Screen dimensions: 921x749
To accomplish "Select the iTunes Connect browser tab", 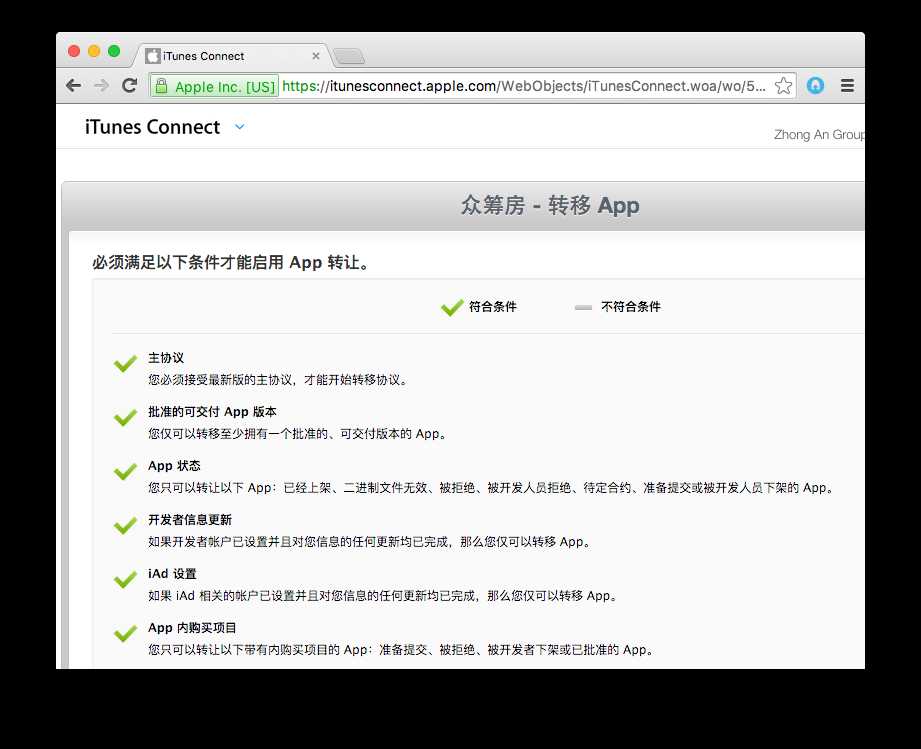I will click(233, 56).
